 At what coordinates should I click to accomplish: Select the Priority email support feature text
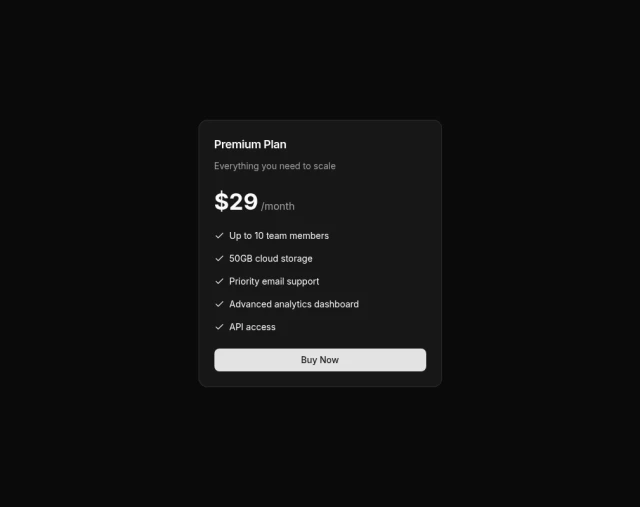[x=274, y=281]
